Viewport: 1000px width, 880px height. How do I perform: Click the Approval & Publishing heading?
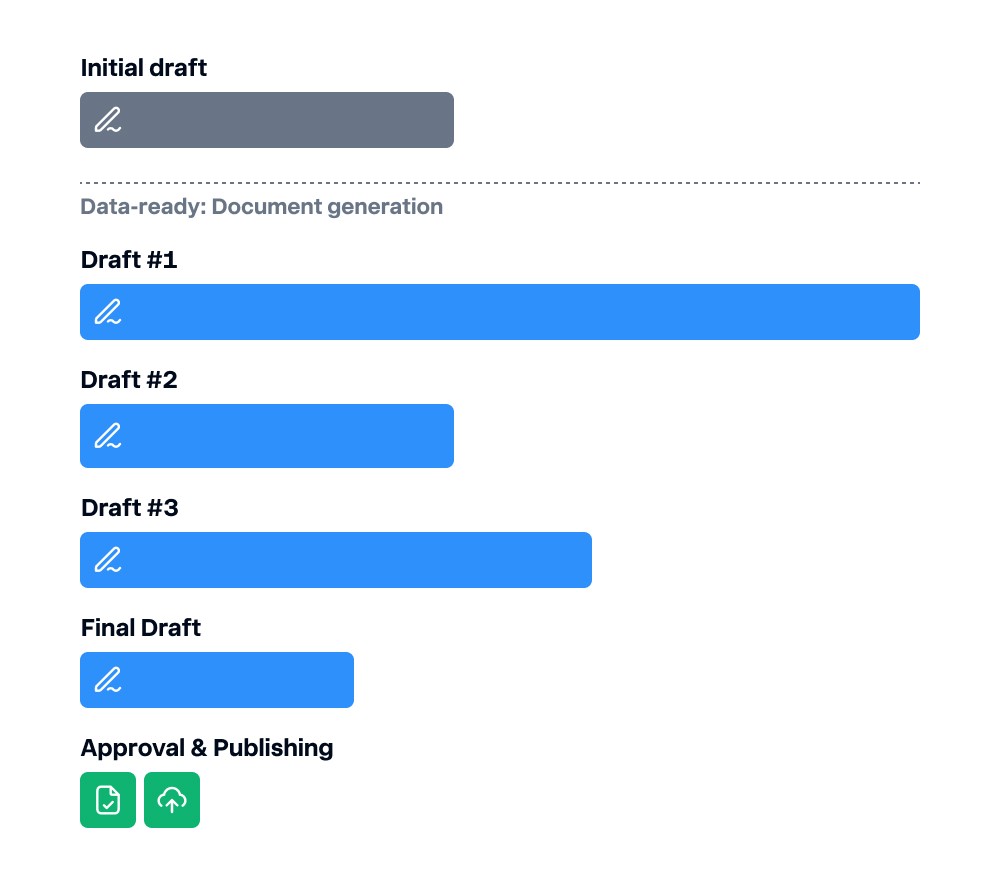207,747
